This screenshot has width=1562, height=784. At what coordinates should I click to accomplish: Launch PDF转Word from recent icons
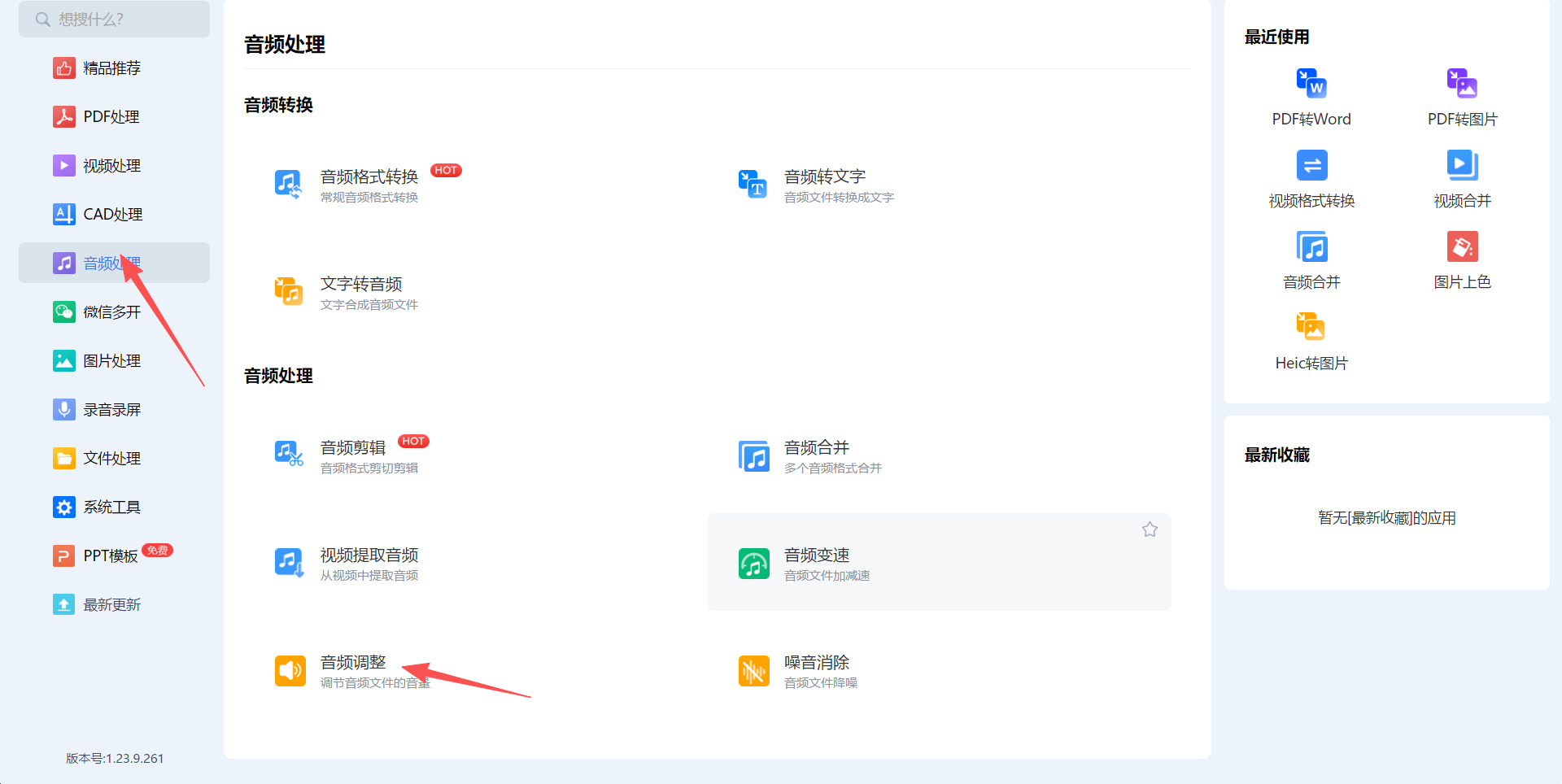coord(1311,83)
